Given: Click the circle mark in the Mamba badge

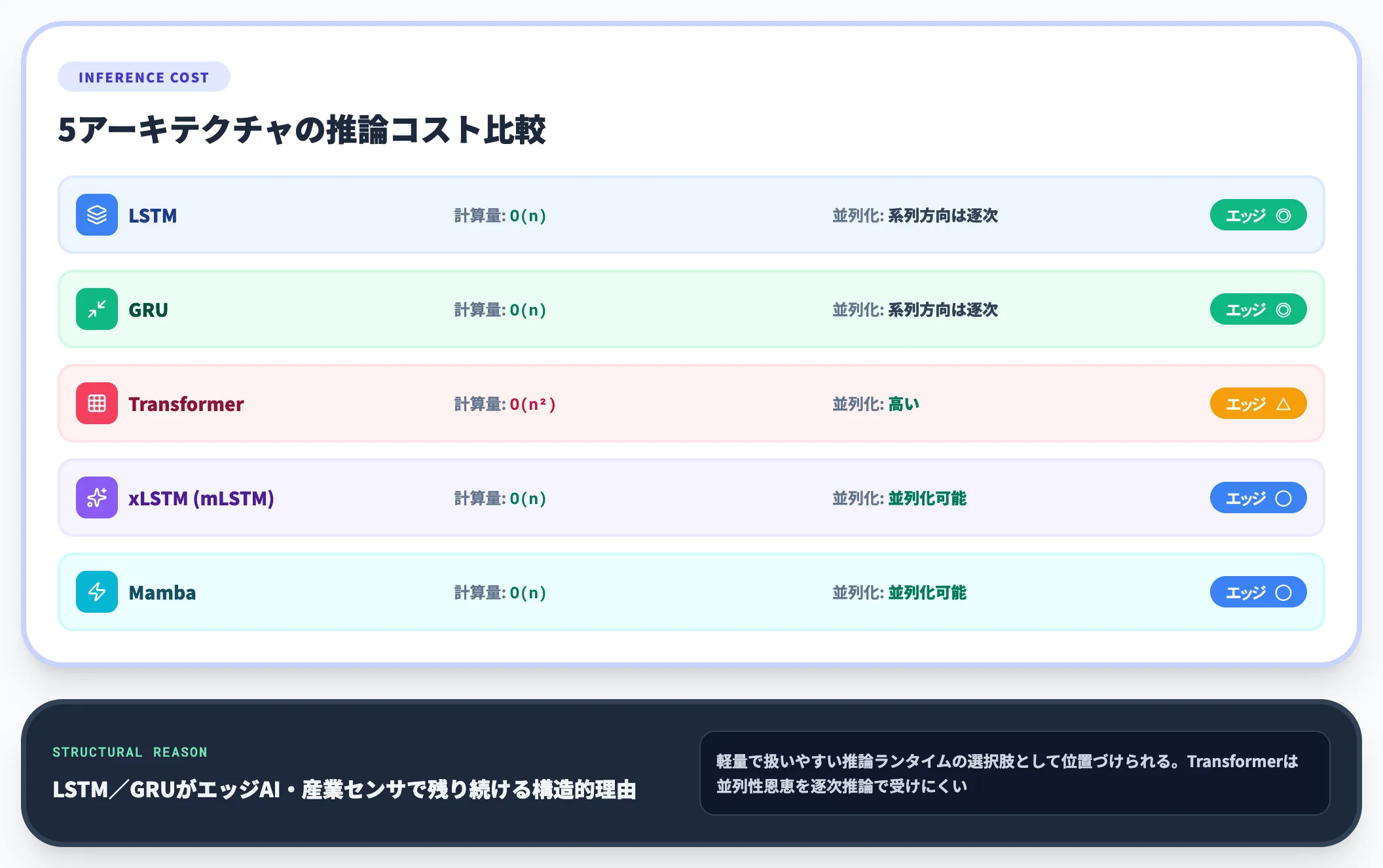Looking at the screenshot, I should [x=1283, y=592].
